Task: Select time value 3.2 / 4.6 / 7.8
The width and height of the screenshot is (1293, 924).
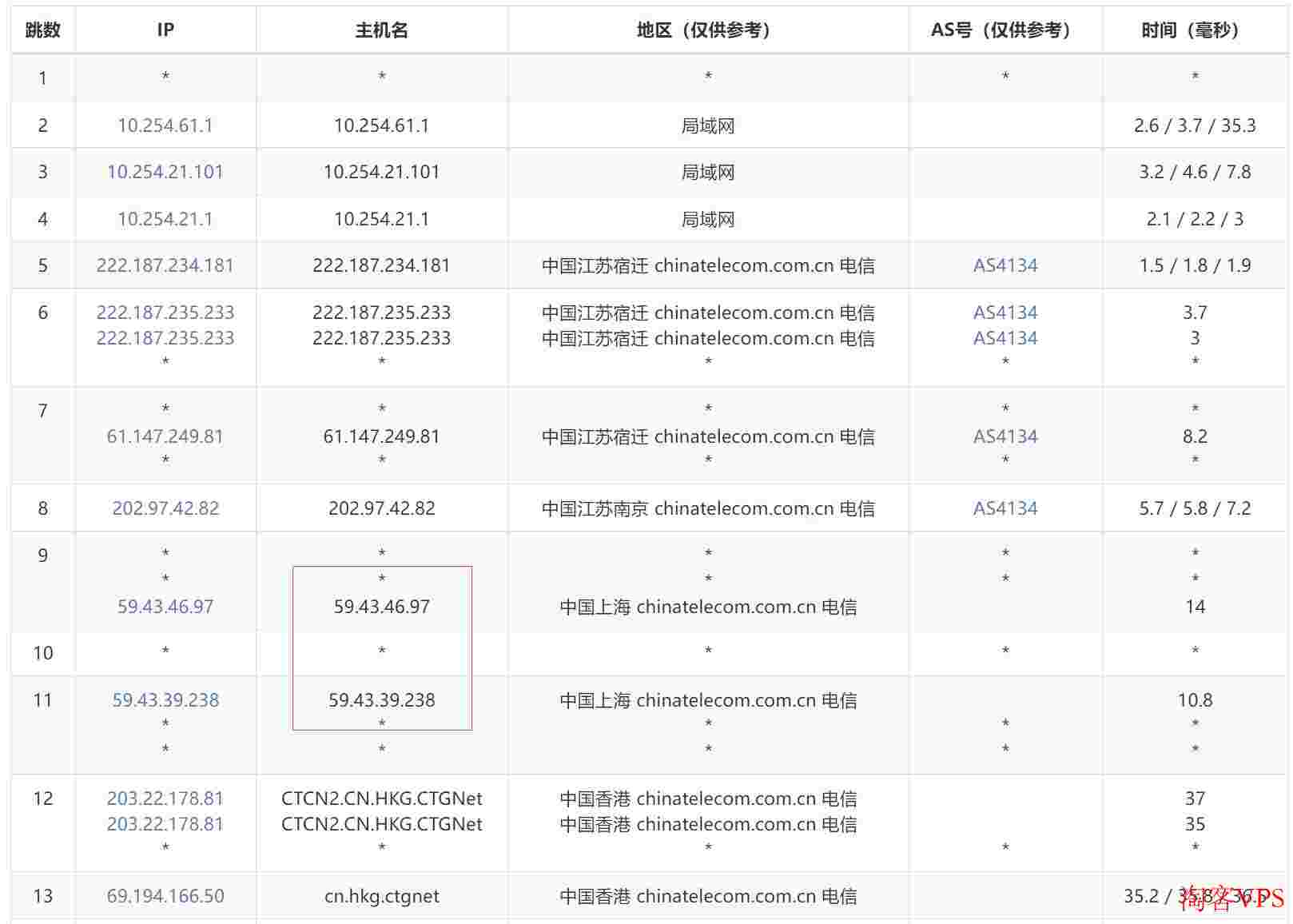Action: pos(1195,172)
